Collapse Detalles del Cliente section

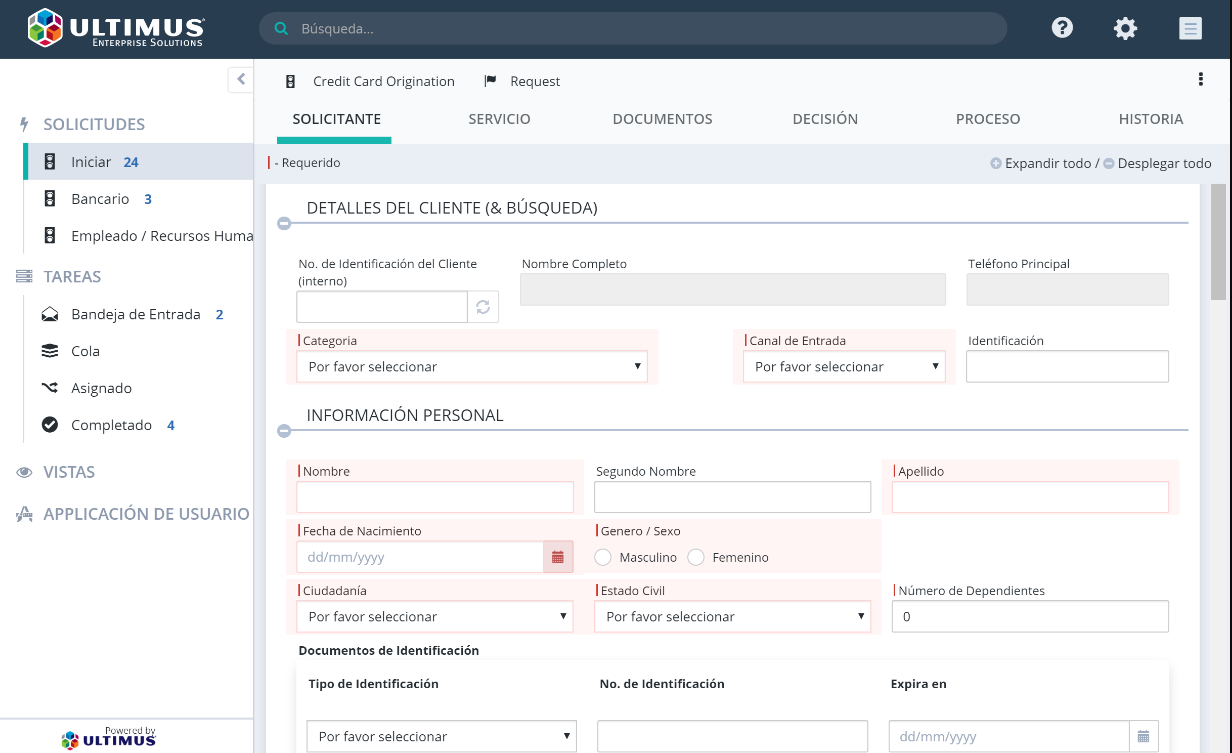click(284, 223)
